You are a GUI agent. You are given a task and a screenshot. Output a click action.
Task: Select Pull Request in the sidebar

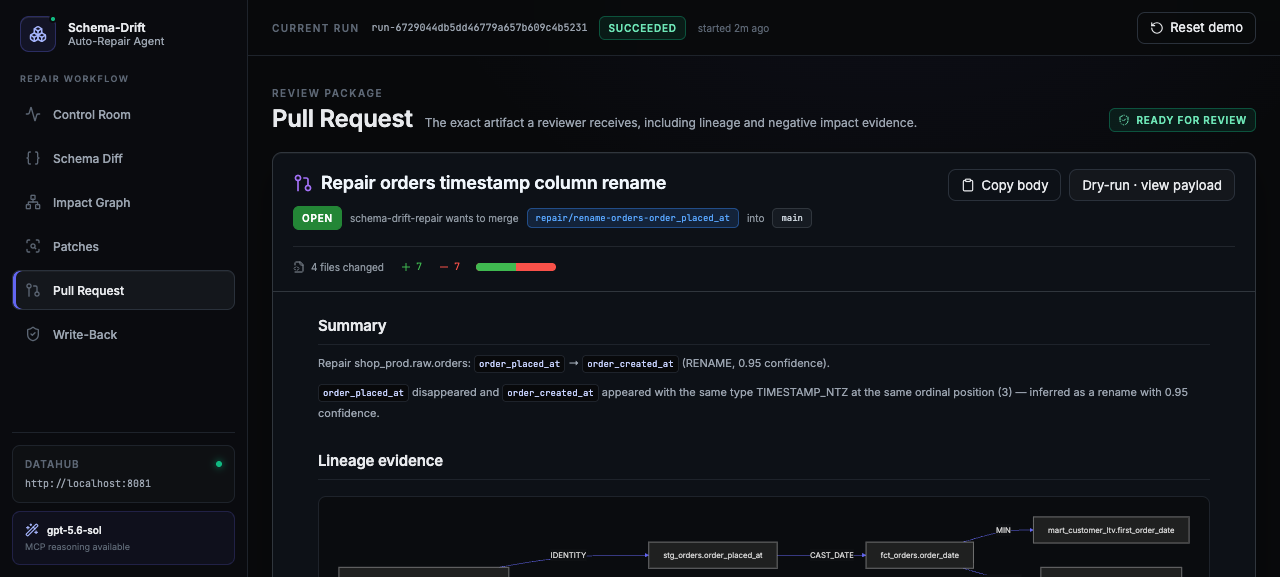click(x=124, y=291)
